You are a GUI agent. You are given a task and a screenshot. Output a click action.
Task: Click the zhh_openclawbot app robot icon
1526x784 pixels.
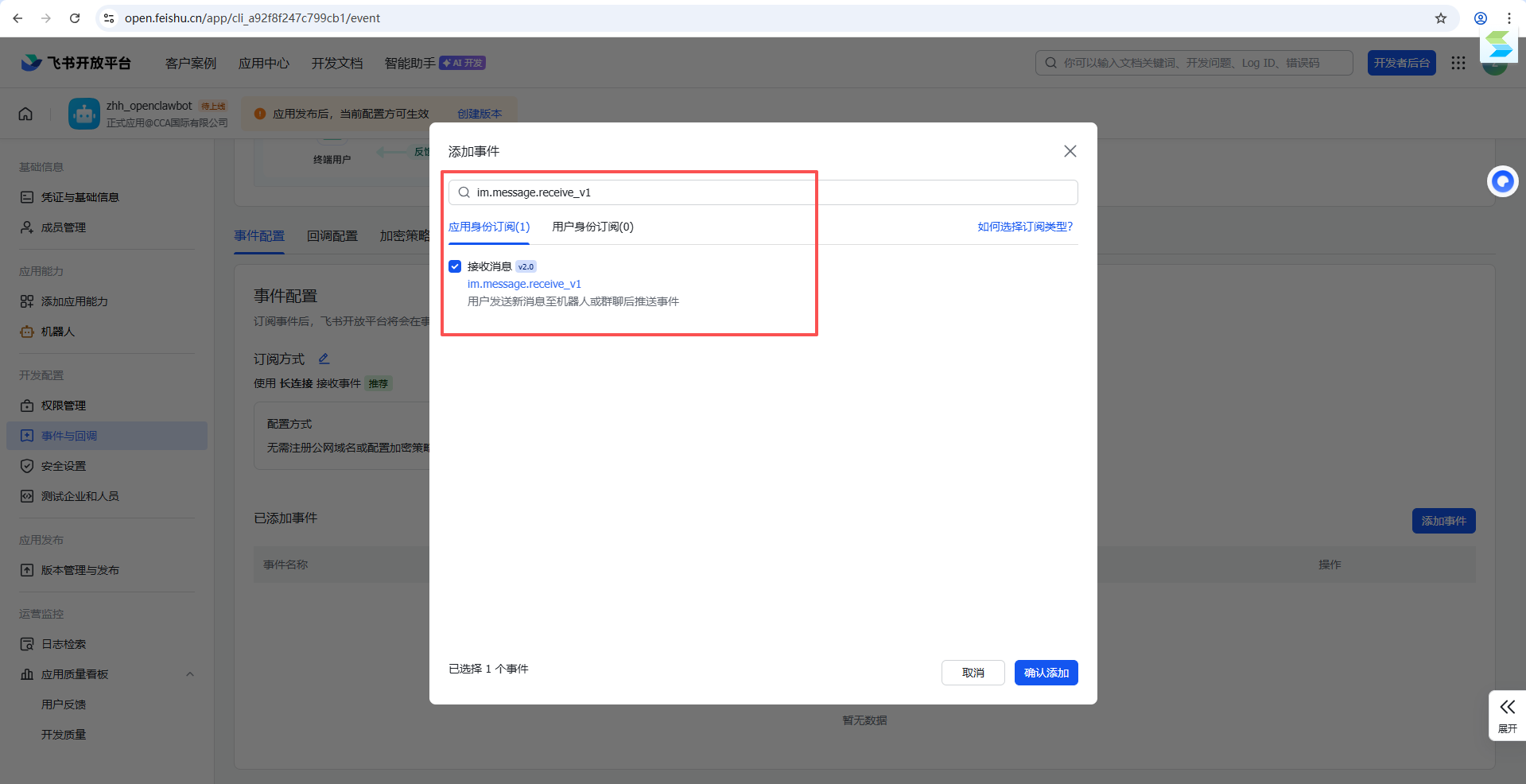84,114
